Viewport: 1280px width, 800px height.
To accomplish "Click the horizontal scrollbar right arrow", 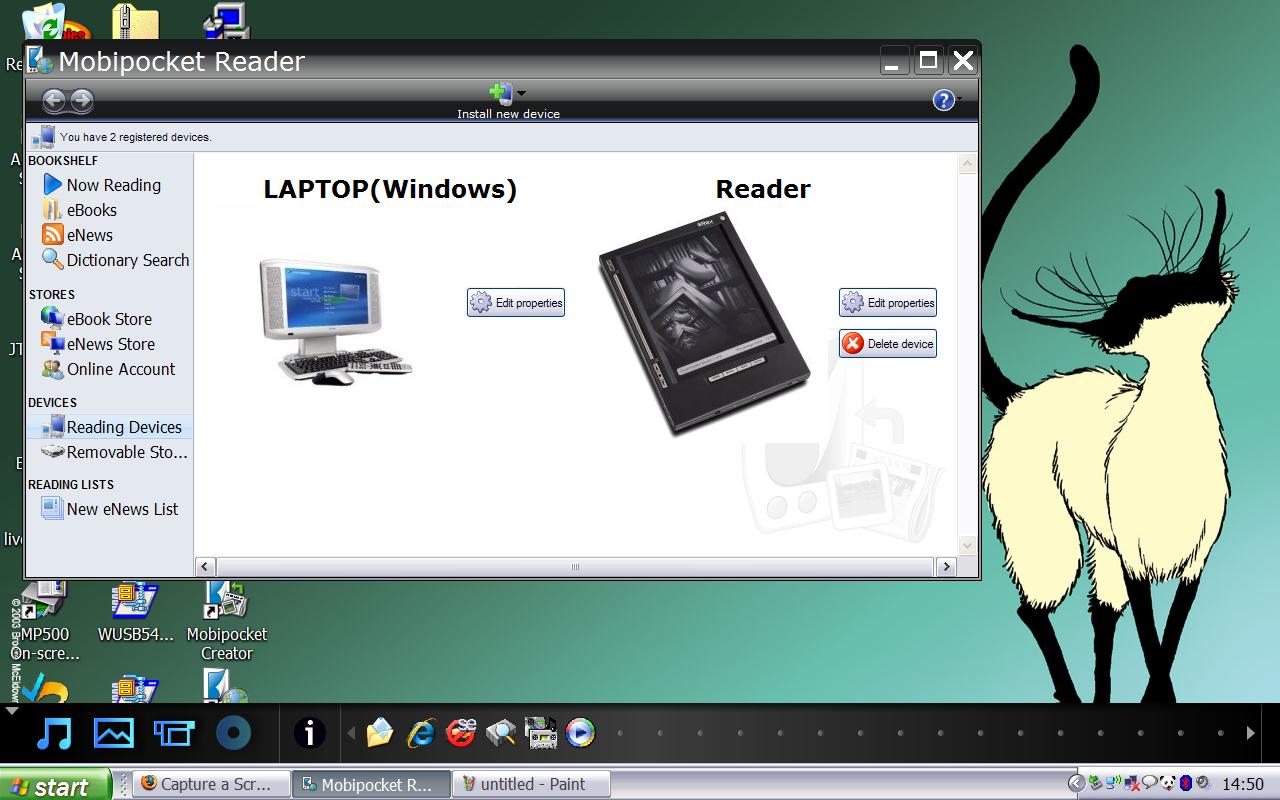I will tap(946, 567).
